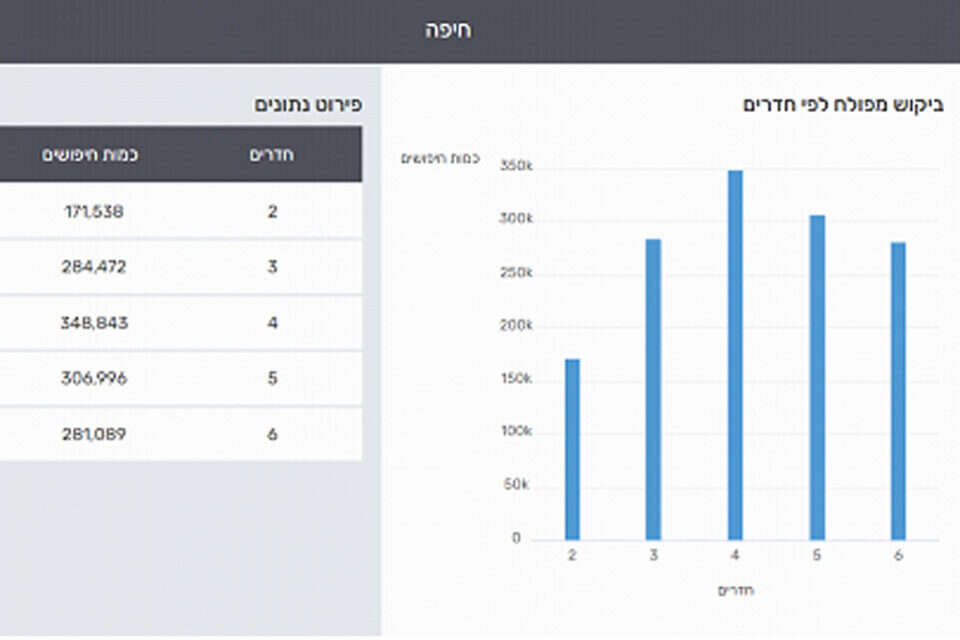Click the chart title ביקוש מפולח לפי חדרים
The width and height of the screenshot is (960, 640).
click(842, 105)
